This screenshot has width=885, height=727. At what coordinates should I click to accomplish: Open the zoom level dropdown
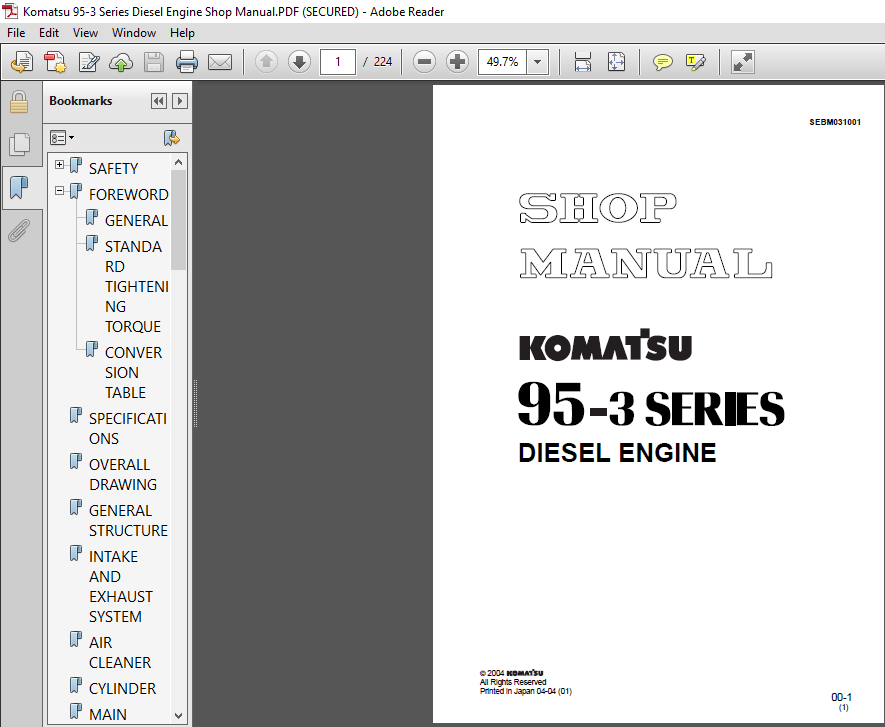[538, 62]
